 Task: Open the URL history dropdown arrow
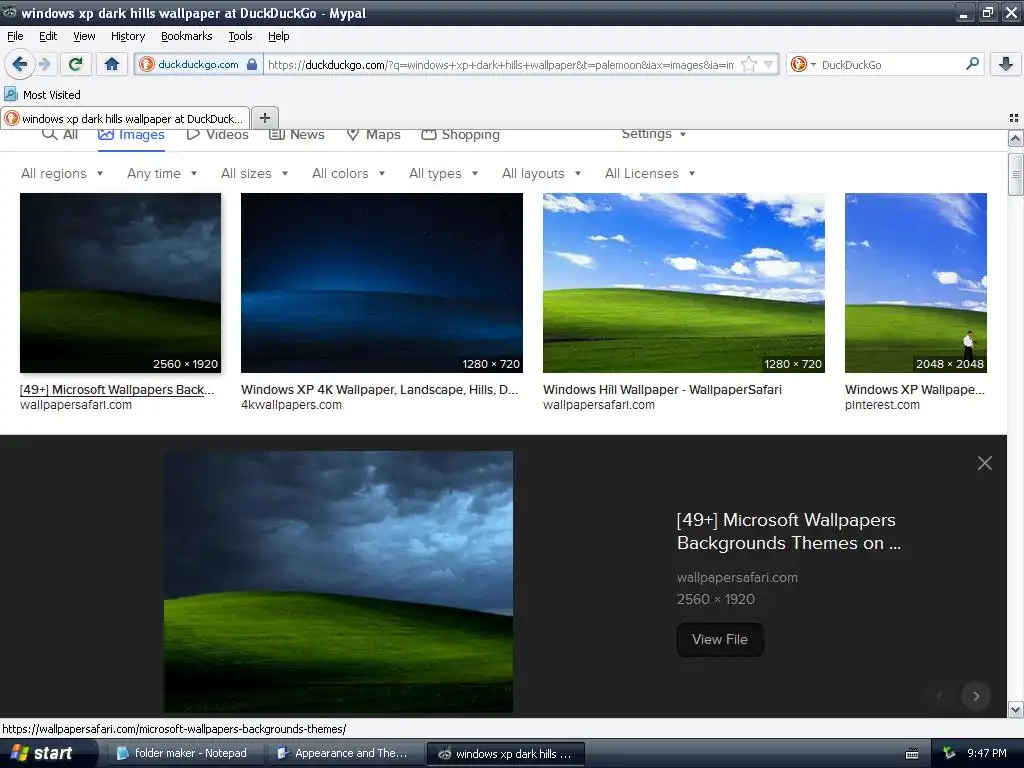tap(769, 64)
